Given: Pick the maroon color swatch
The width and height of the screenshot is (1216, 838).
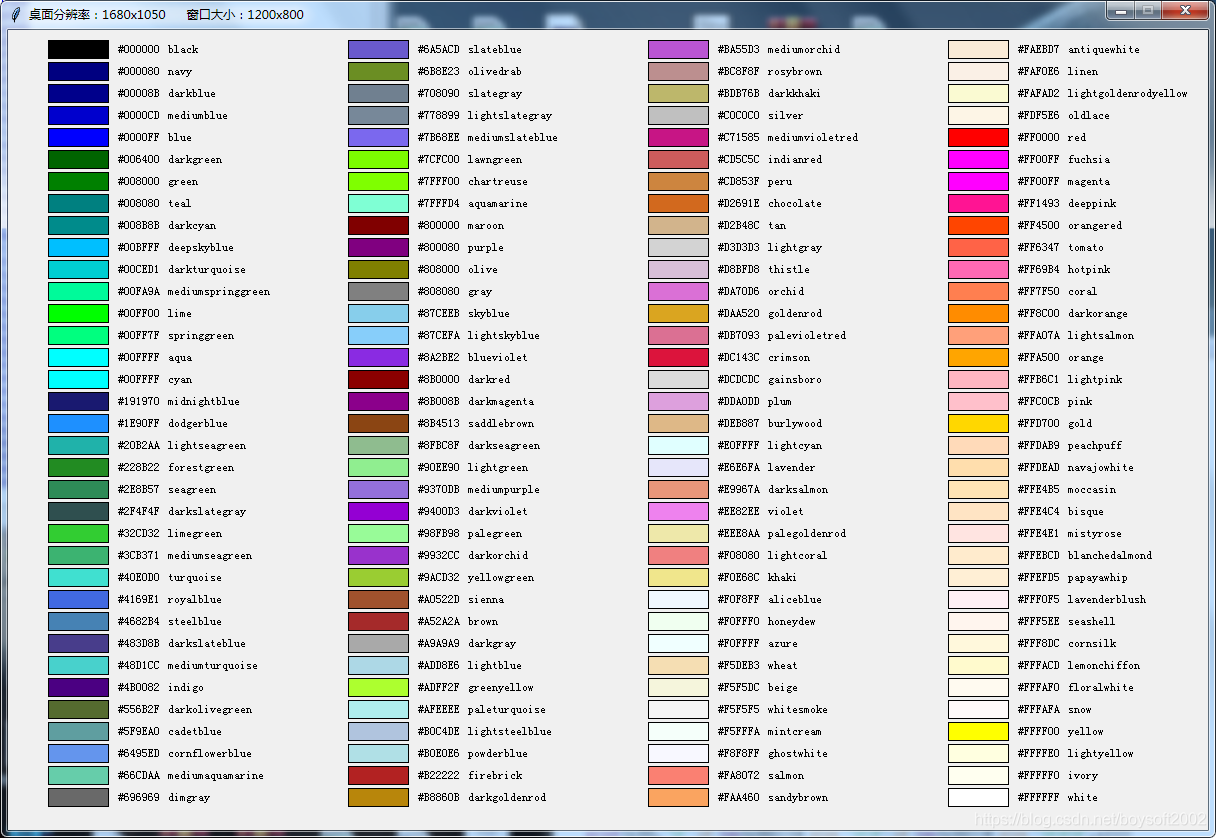Looking at the screenshot, I should (x=378, y=226).
